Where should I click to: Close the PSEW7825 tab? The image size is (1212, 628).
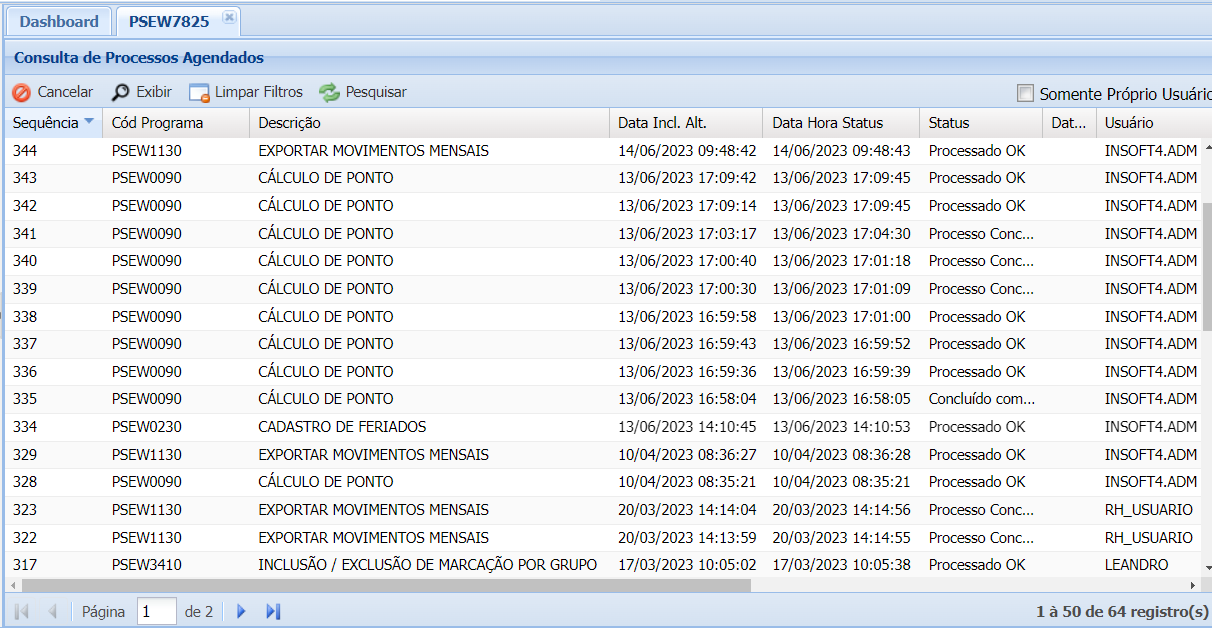[x=229, y=18]
